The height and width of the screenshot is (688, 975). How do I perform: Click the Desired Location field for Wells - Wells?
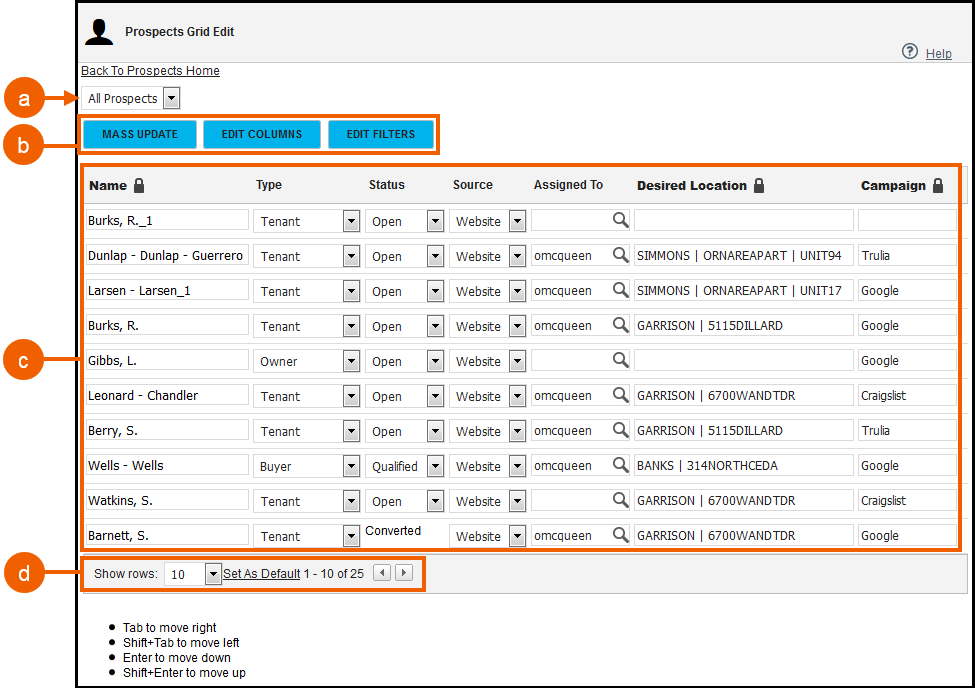point(744,465)
